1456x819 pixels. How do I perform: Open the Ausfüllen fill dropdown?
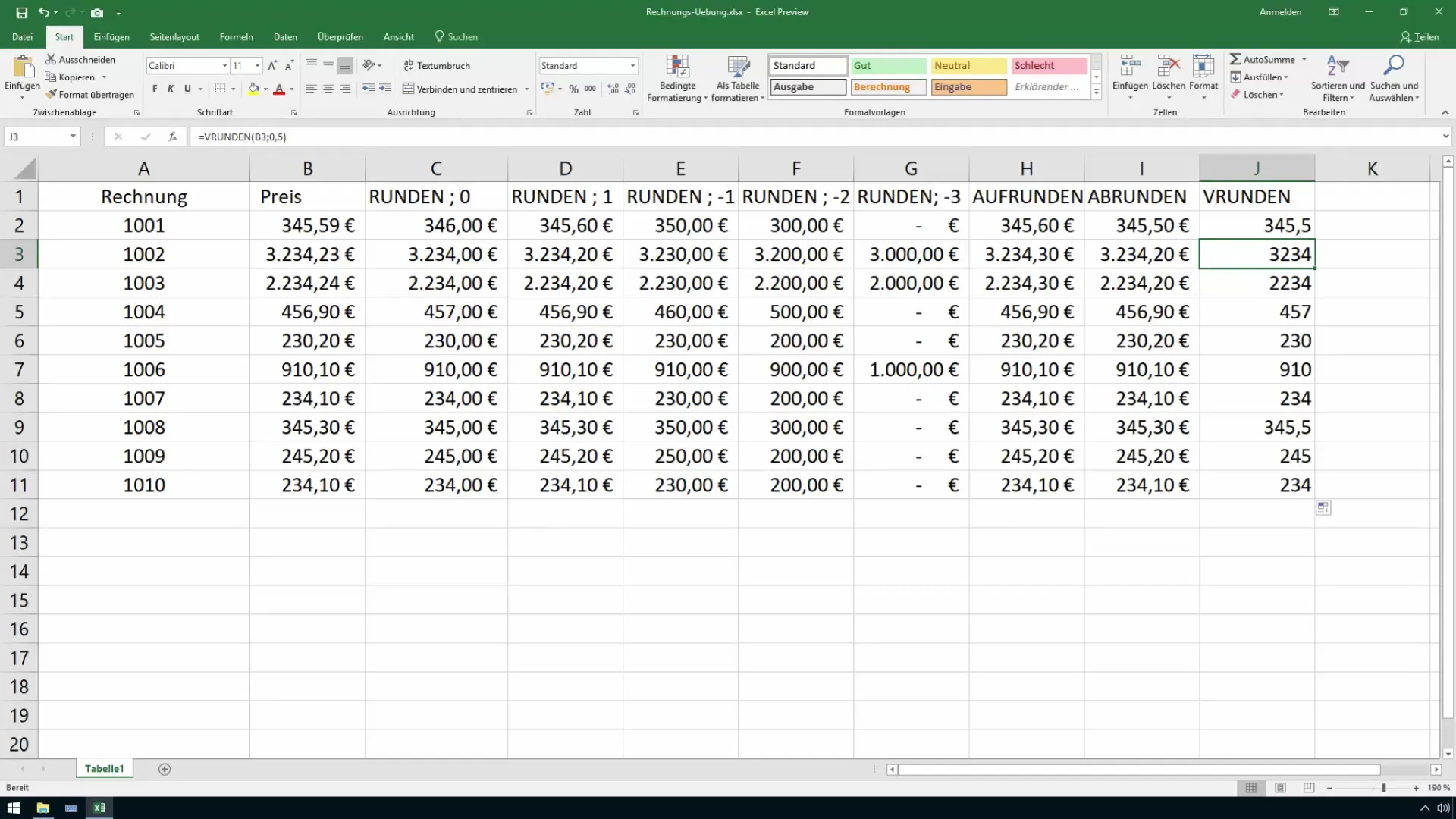(x=1260, y=77)
